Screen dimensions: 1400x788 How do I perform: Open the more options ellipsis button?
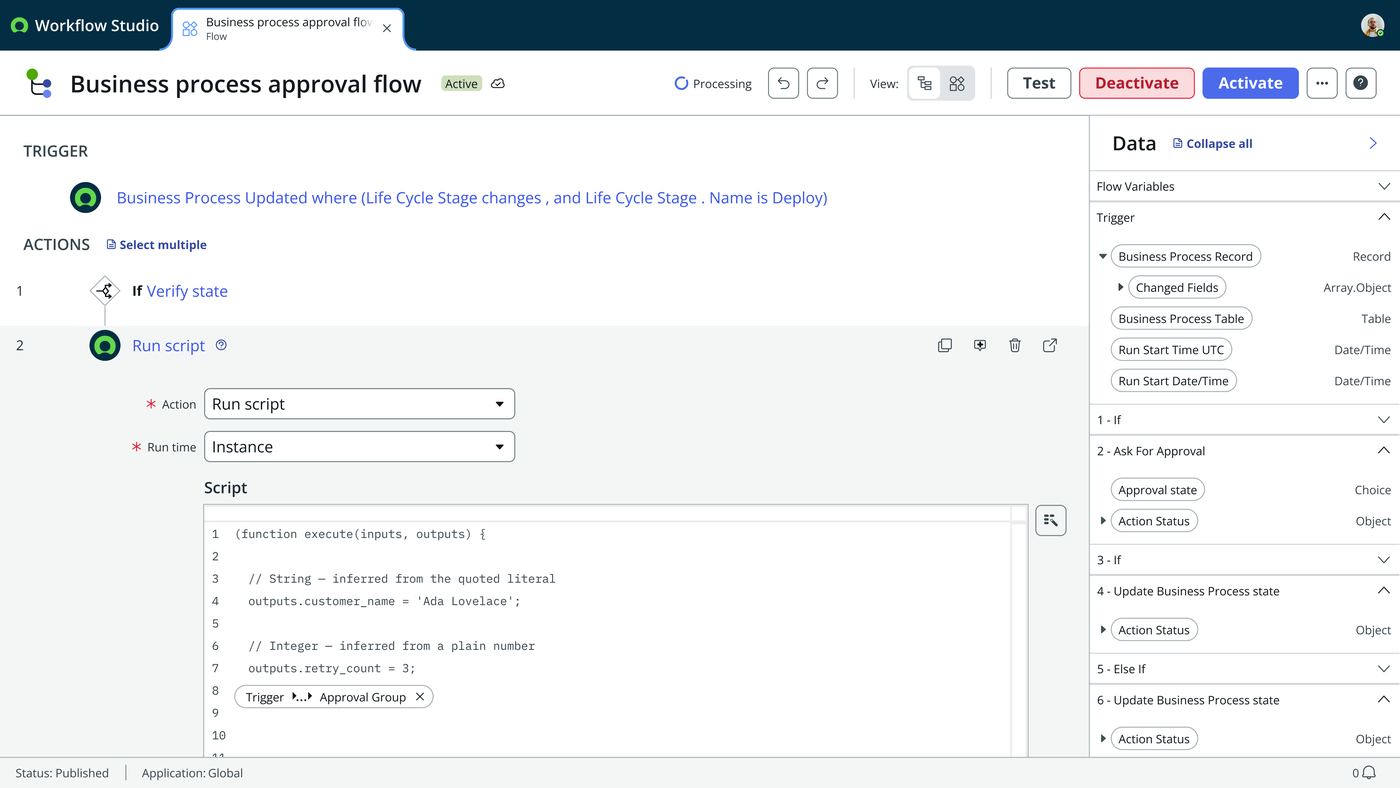(x=1322, y=83)
